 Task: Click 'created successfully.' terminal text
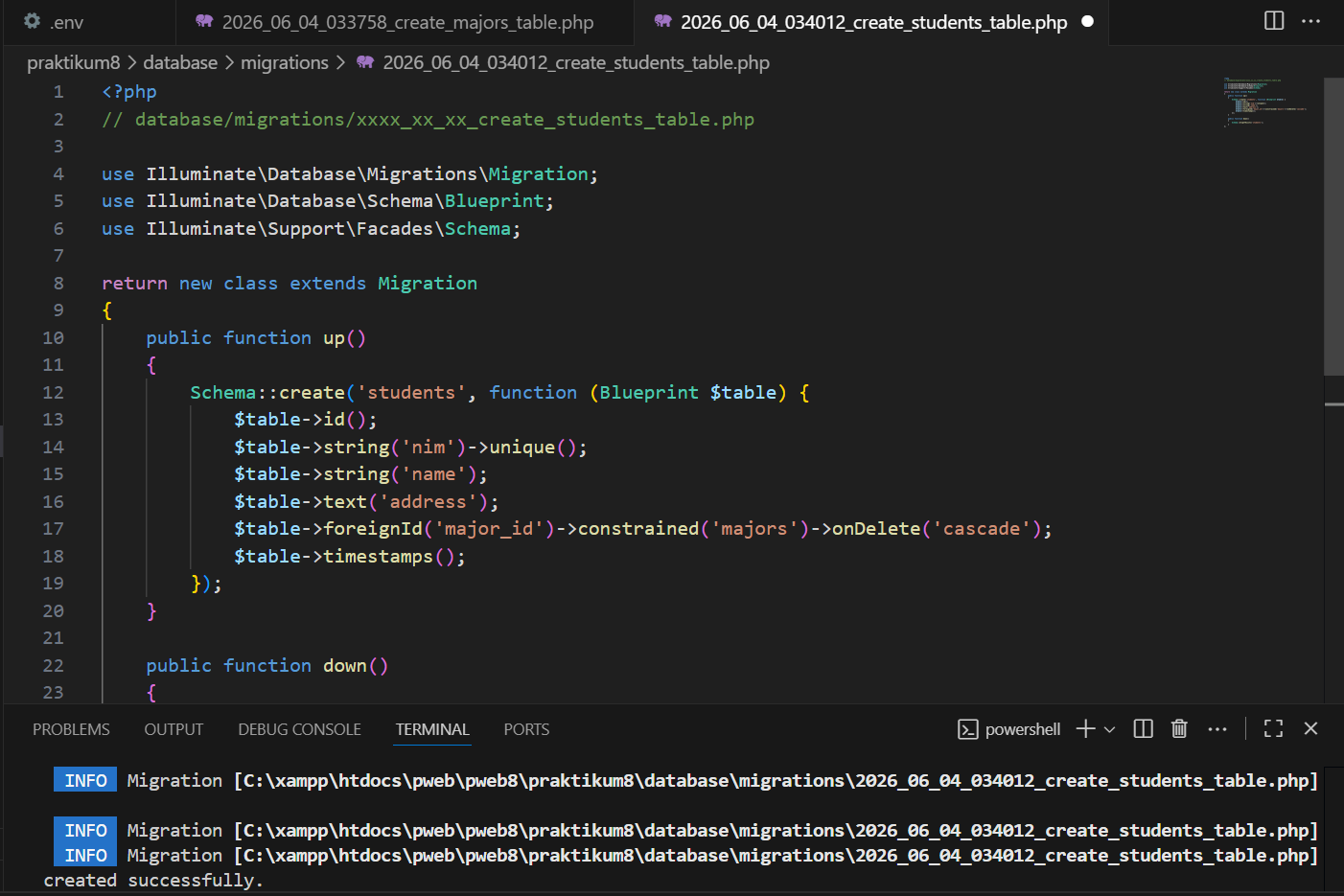click(153, 881)
